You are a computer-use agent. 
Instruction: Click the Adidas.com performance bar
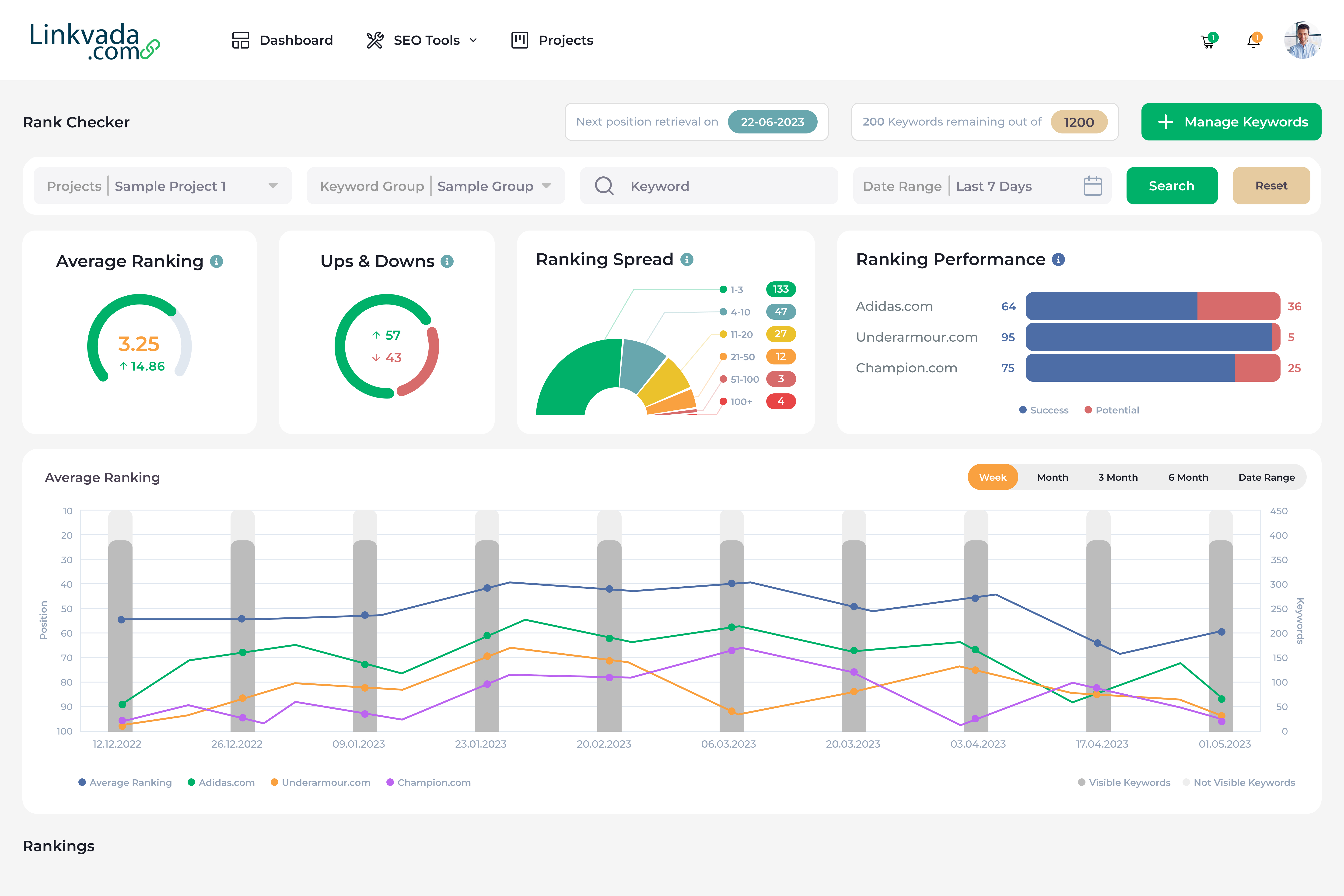pyautogui.click(x=1153, y=306)
